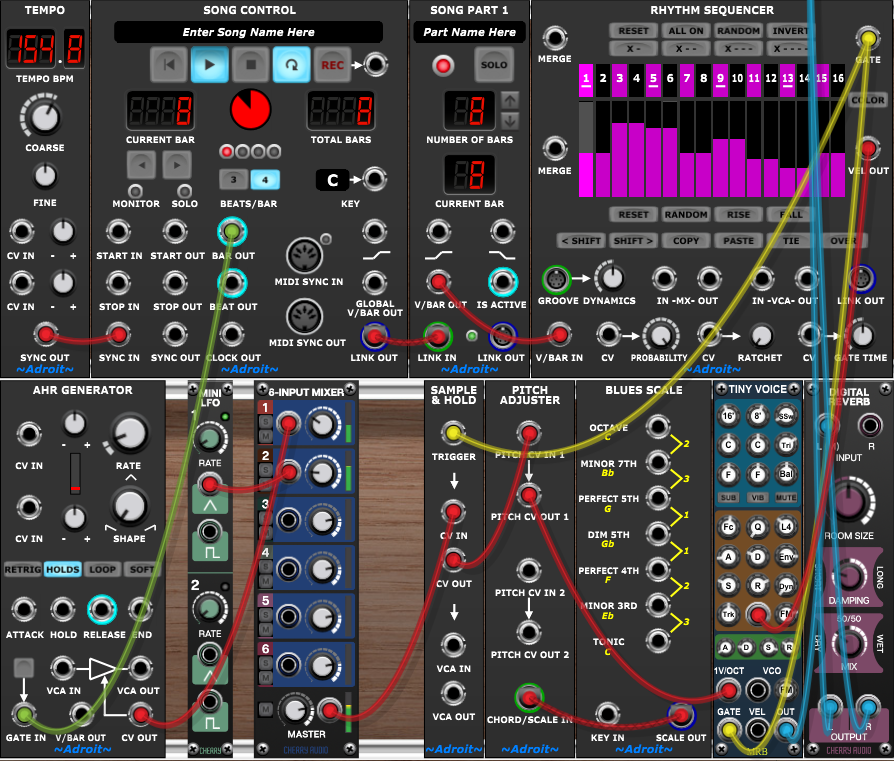Click the 16' knob on Tiny Voice
Viewport: 894px width, 761px height.
(x=728, y=416)
